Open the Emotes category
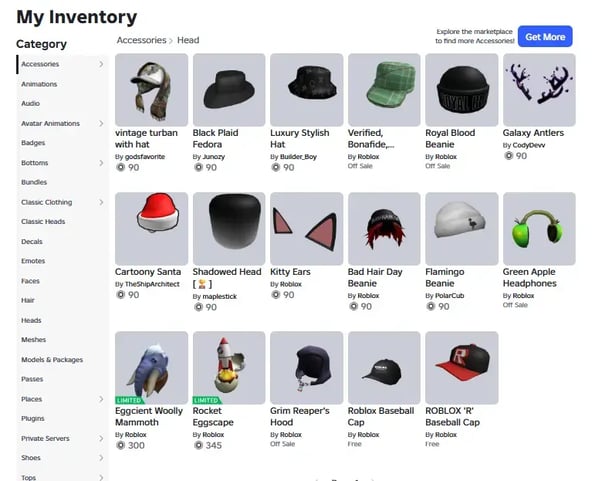 tap(33, 261)
